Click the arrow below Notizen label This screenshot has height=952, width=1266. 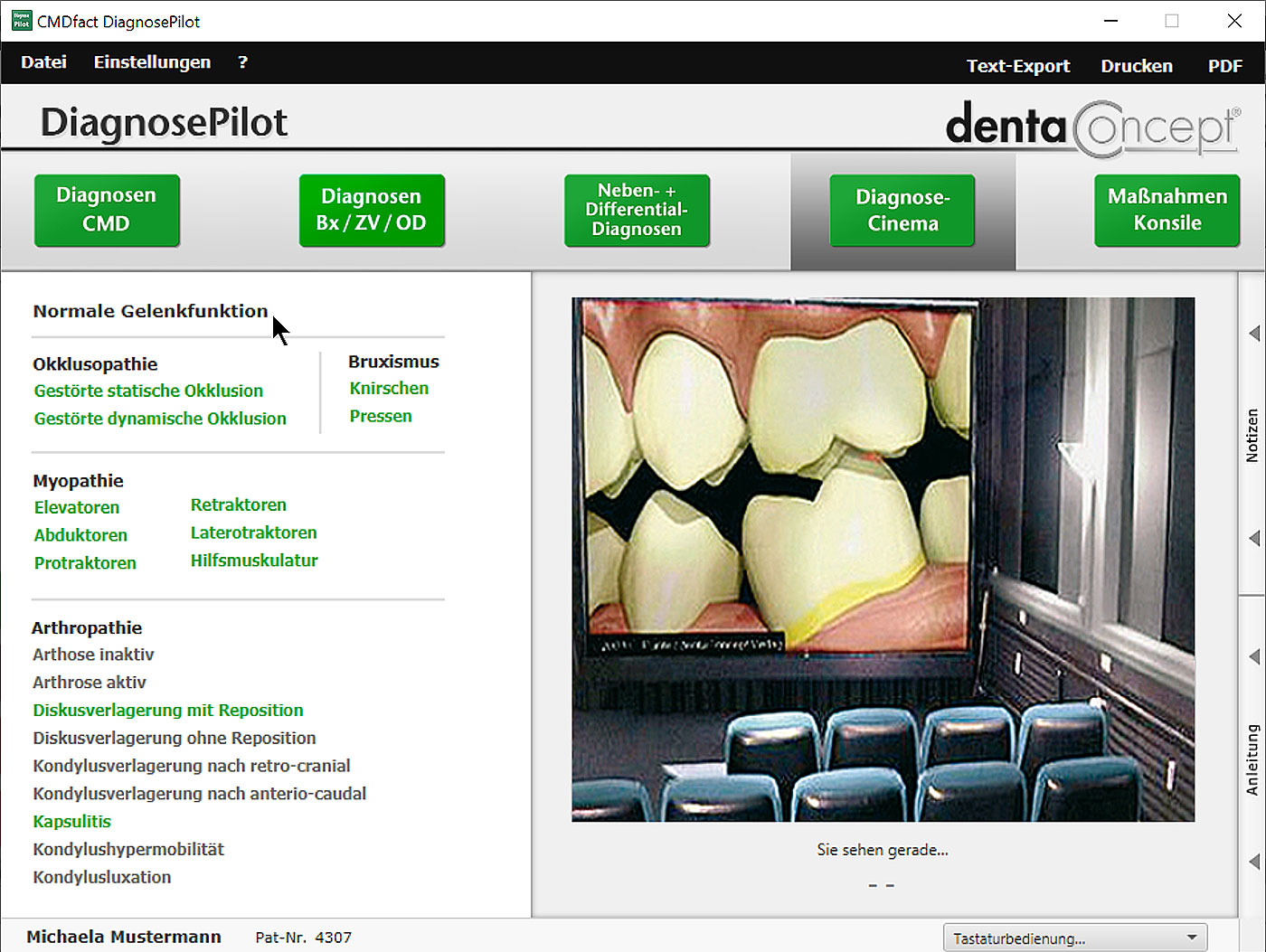pos(1254,538)
